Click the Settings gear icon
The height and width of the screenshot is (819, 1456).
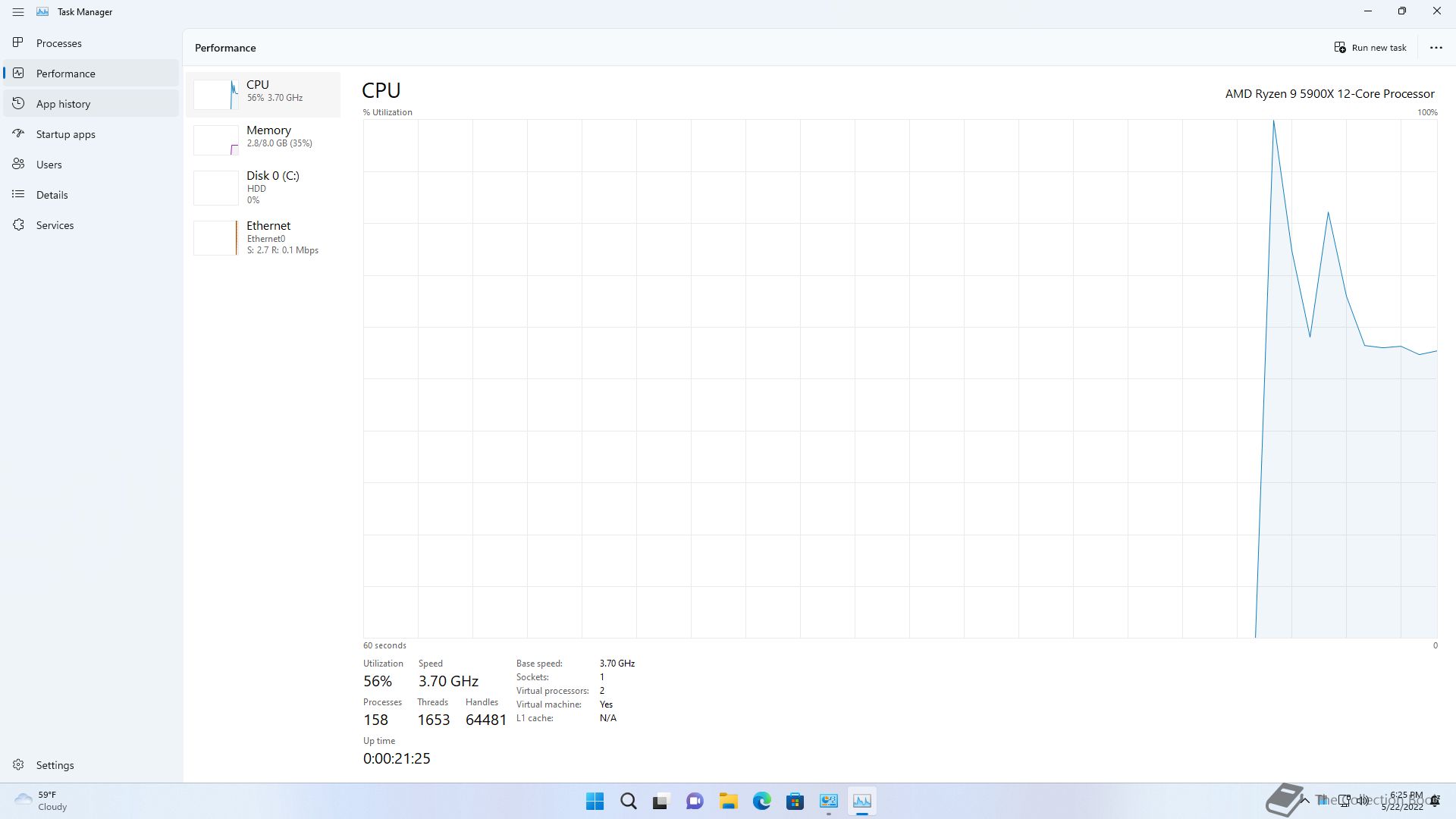[x=18, y=764]
